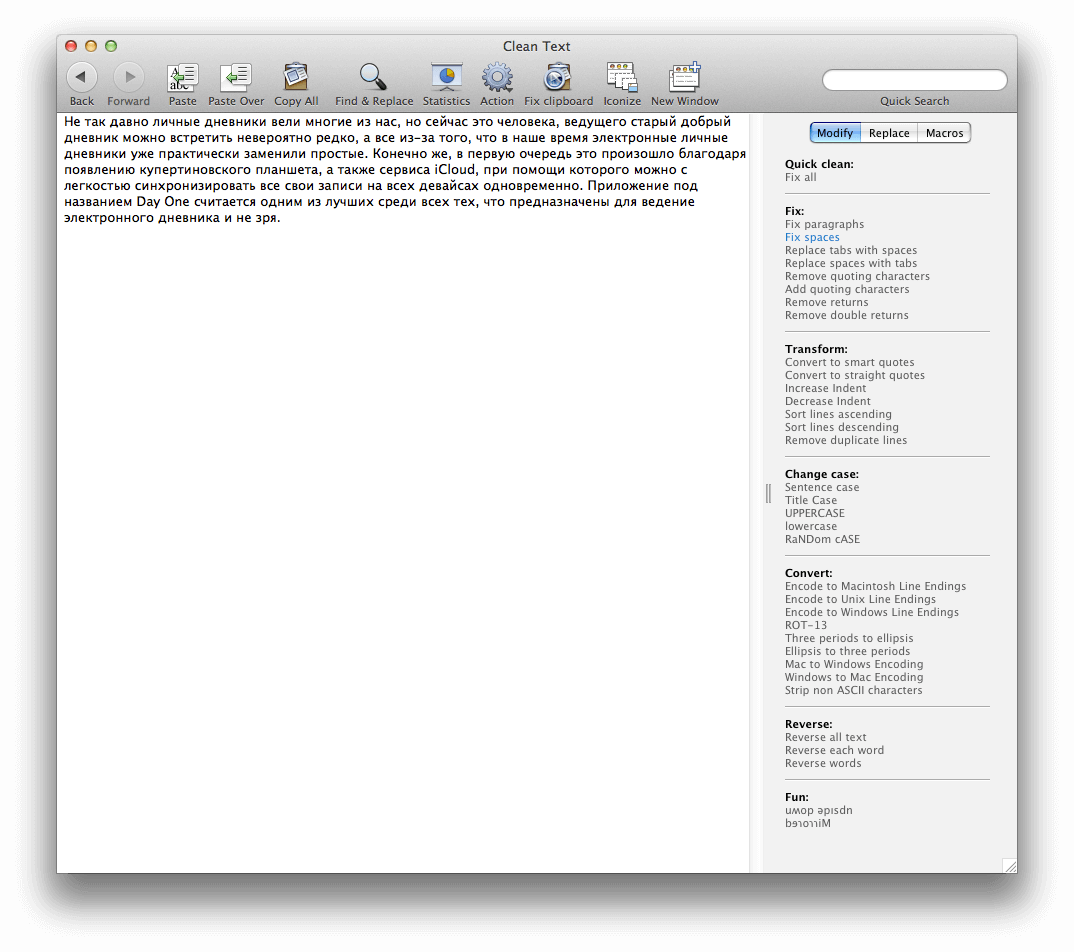Run Fix all quick clean
1074x952 pixels.
pos(801,177)
